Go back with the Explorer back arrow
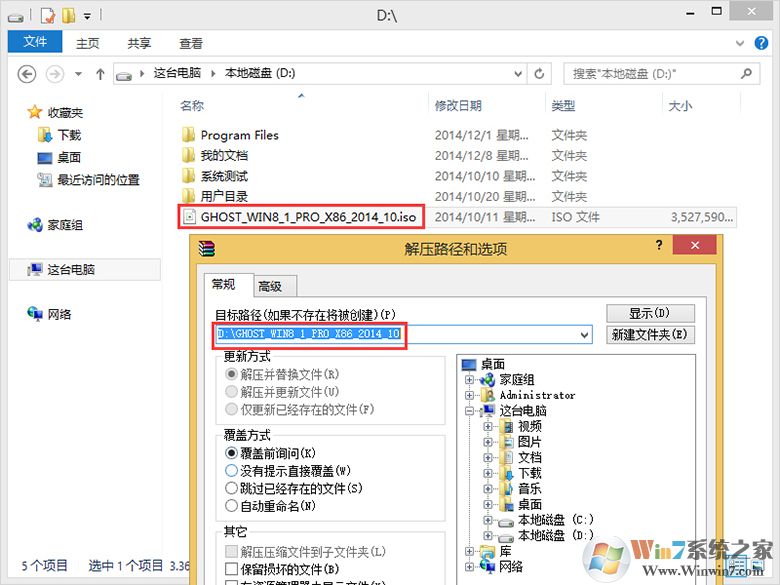Image resolution: width=780 pixels, height=585 pixels. (27, 74)
